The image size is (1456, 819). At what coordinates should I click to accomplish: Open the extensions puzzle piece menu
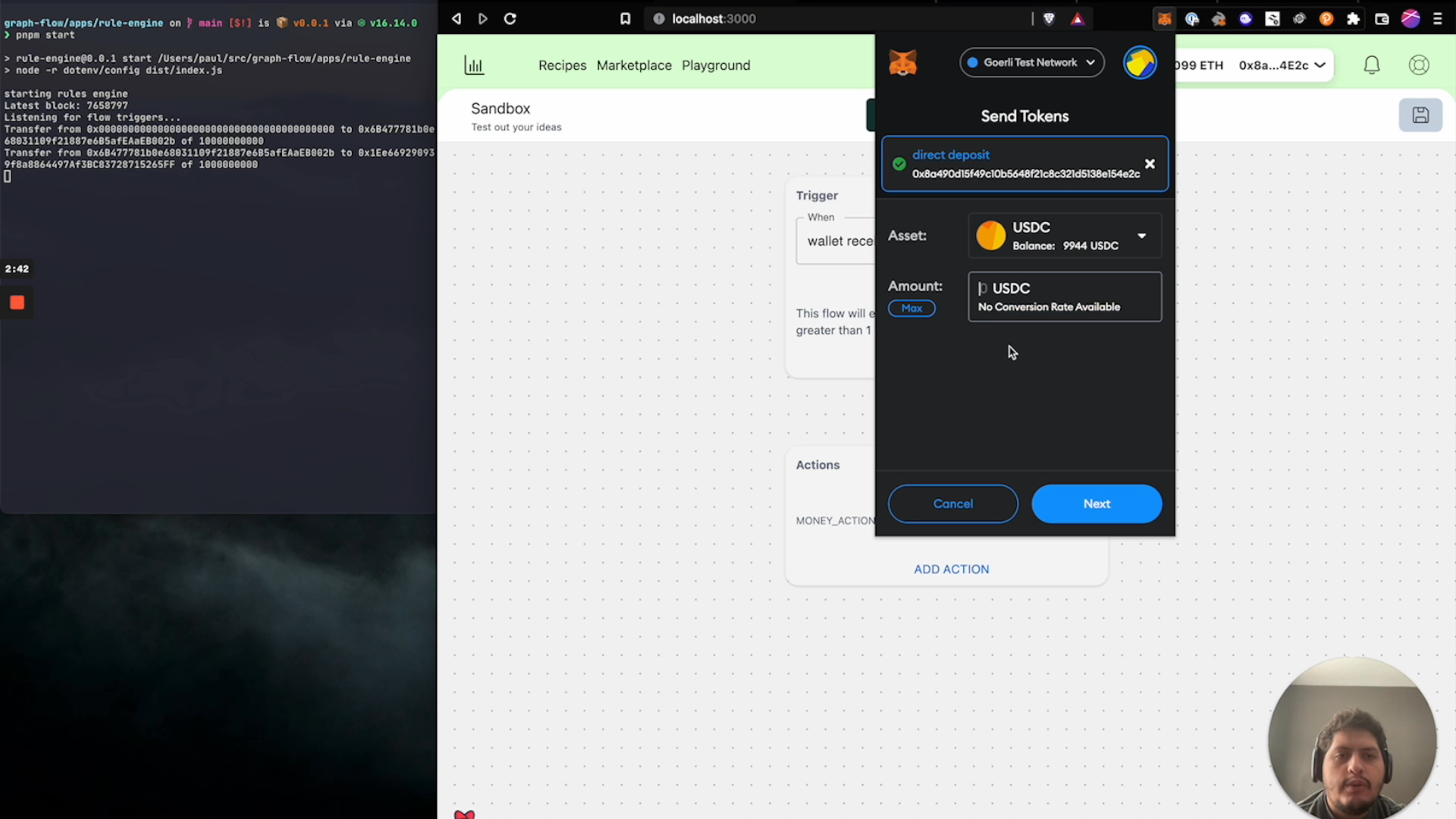click(x=1354, y=19)
